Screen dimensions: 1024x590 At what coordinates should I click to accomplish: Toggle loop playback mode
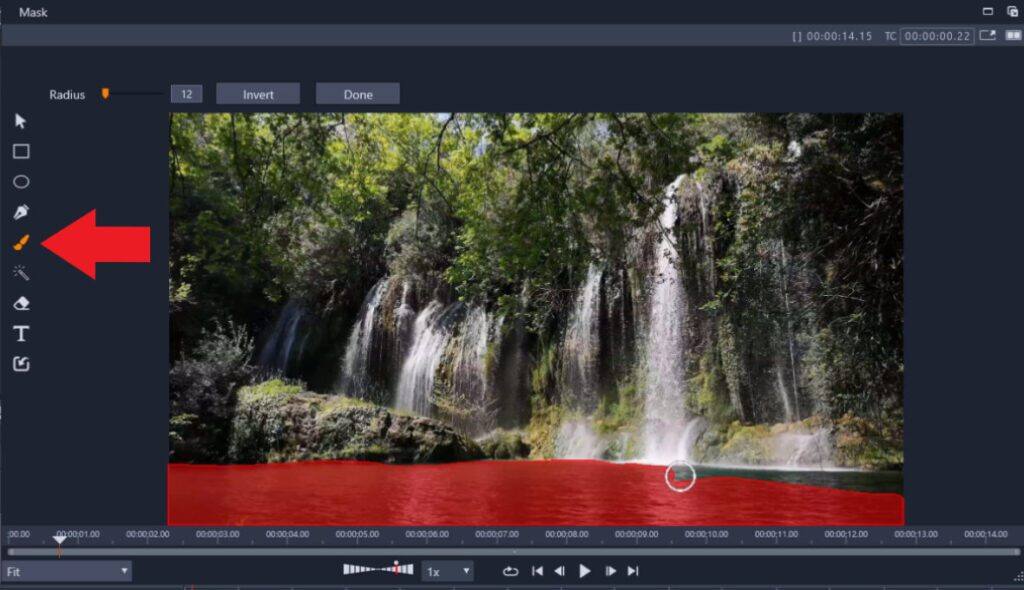509,571
